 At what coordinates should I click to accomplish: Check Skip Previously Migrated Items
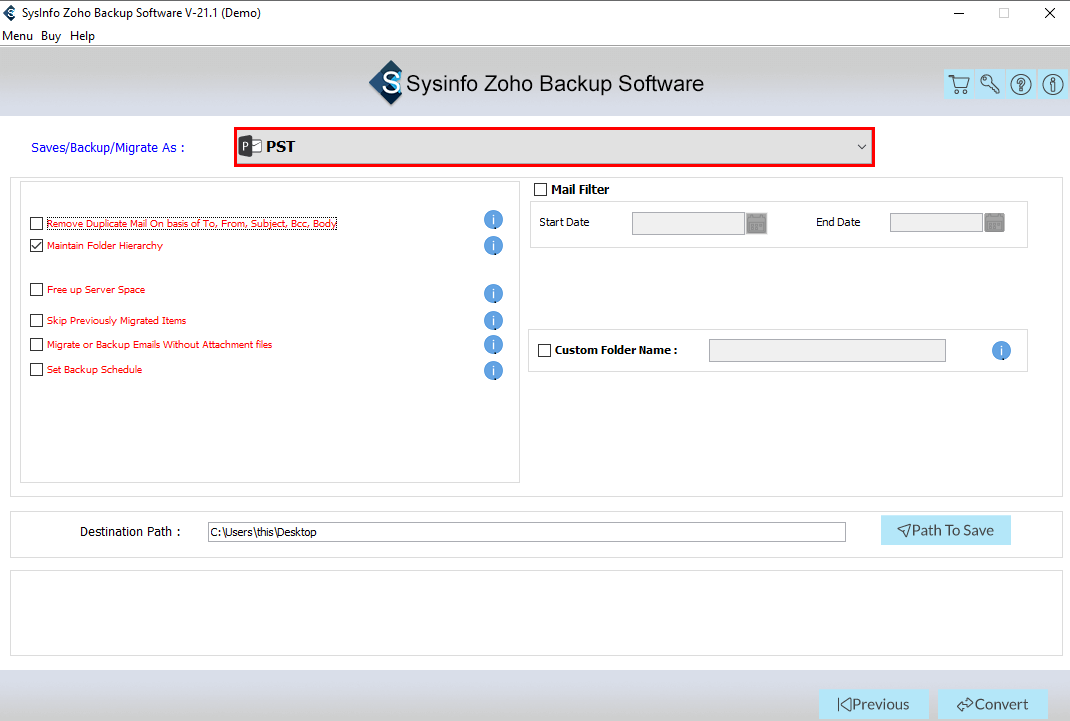point(37,321)
